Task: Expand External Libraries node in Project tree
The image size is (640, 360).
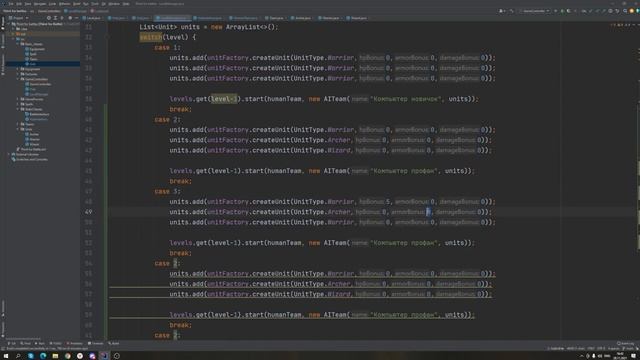Action: click(9, 154)
